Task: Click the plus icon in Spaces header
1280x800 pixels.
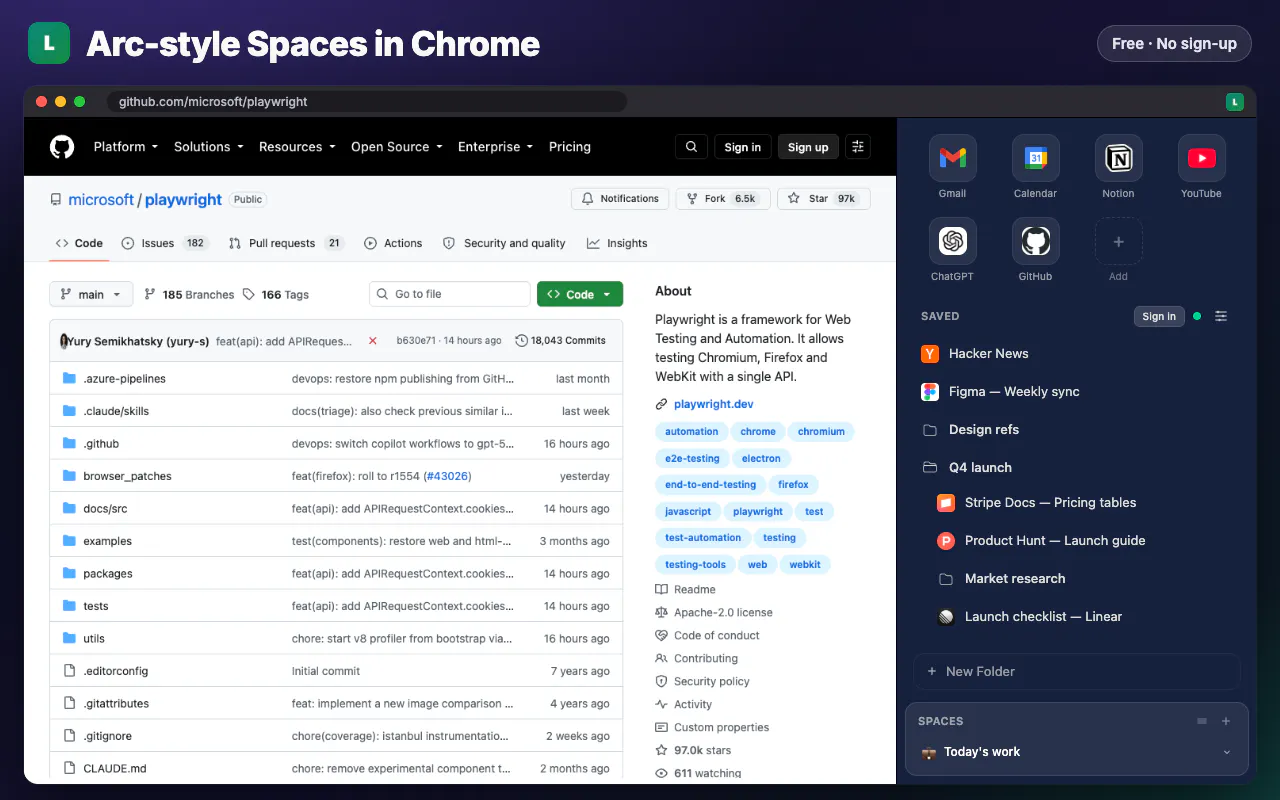Action: [x=1226, y=721]
